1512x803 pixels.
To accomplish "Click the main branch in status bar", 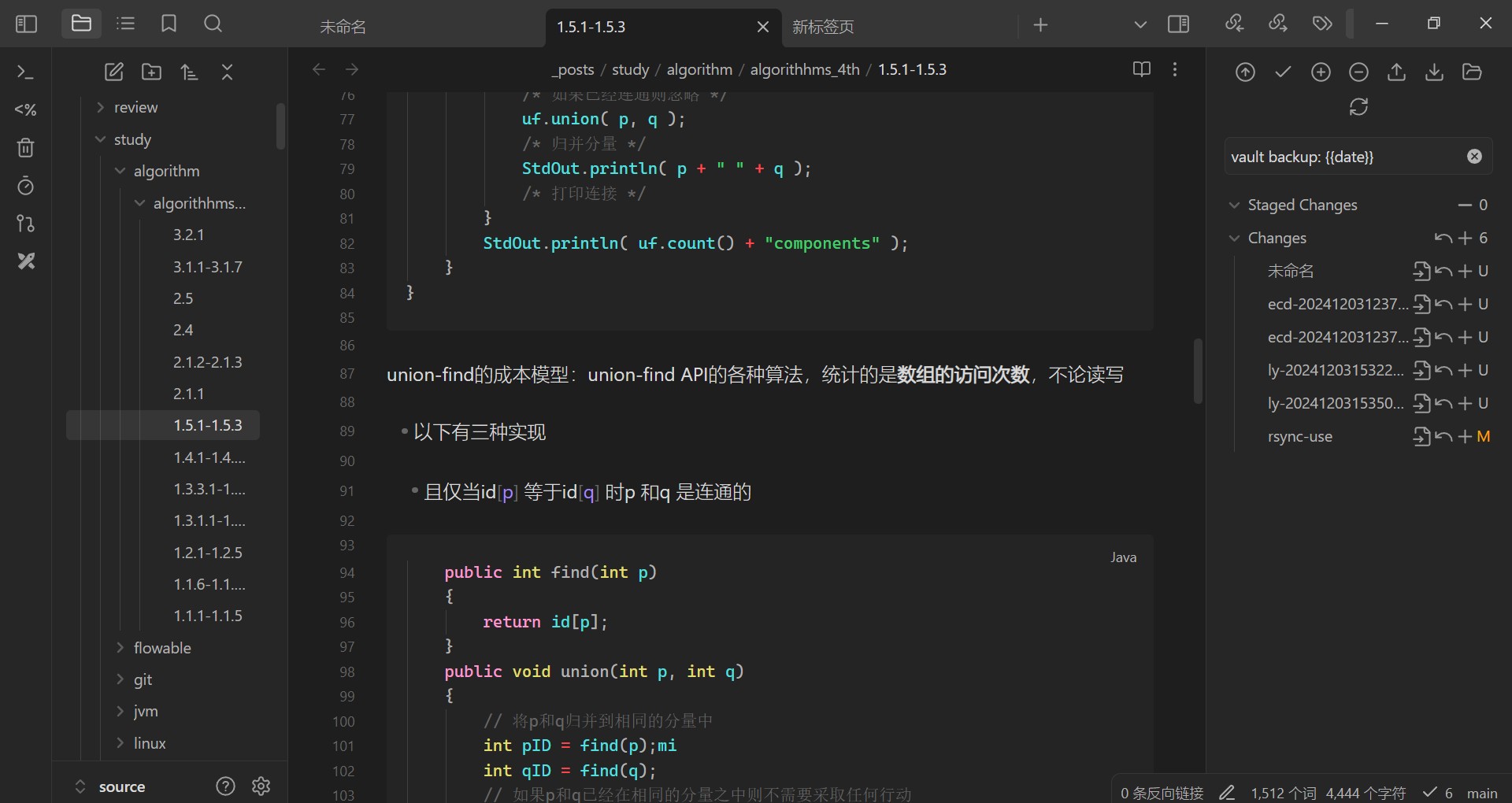I will pos(1482,793).
